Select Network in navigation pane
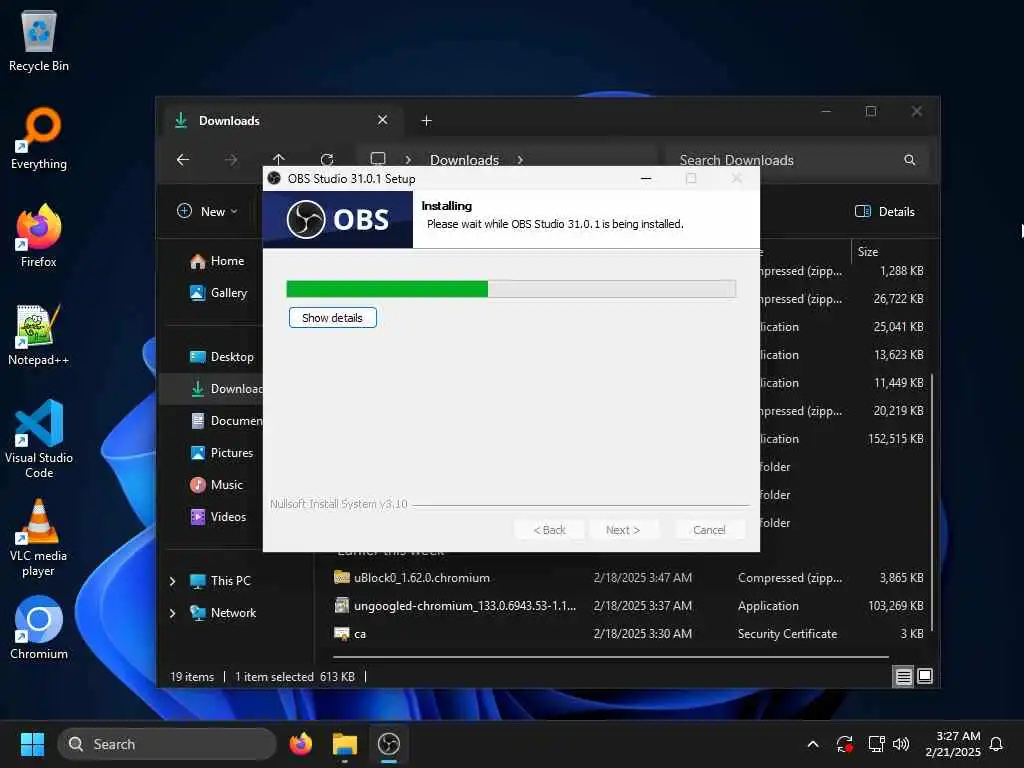The image size is (1024, 768). tap(223, 613)
